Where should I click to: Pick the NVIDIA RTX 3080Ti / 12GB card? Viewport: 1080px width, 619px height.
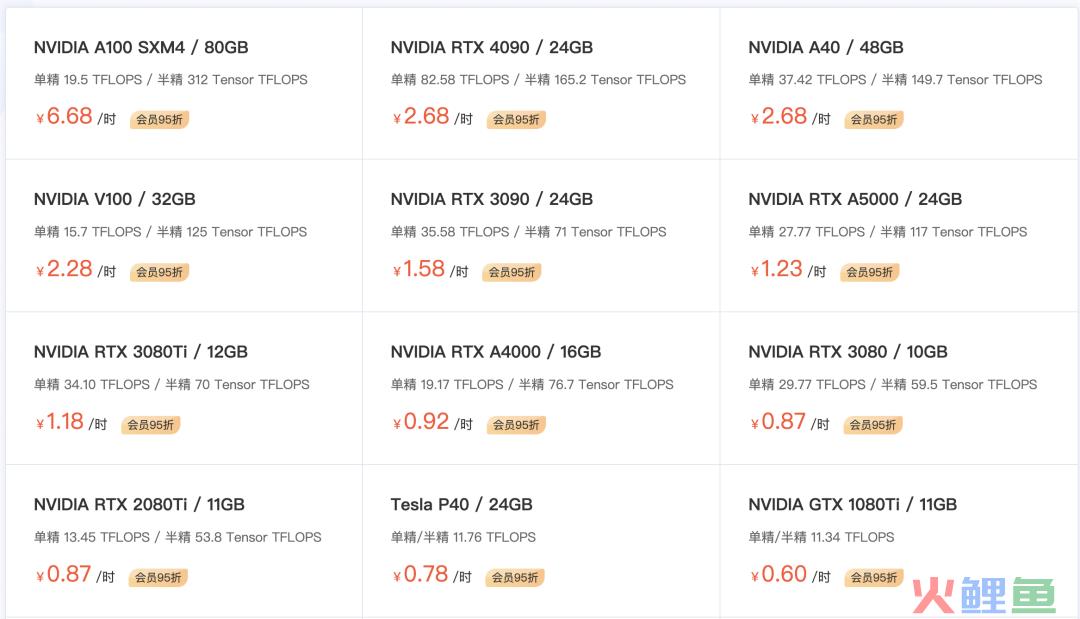pos(184,388)
